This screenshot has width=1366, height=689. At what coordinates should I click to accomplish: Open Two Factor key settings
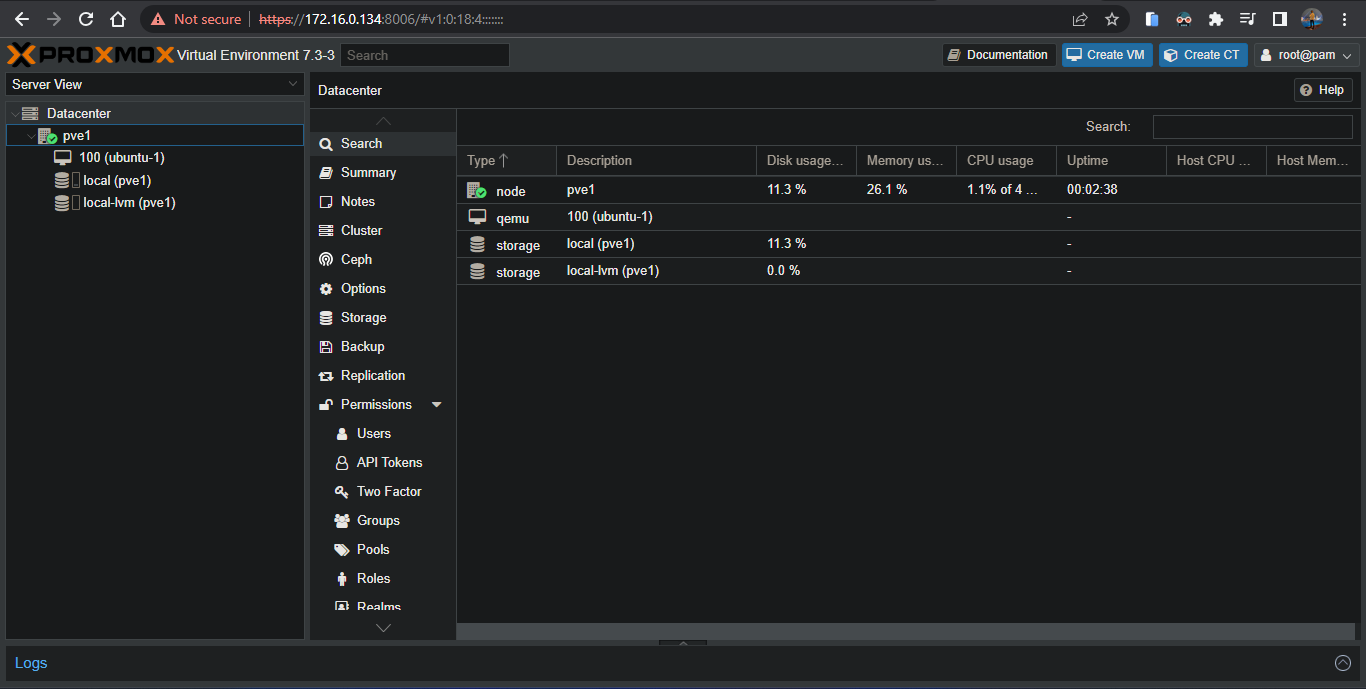(x=388, y=491)
